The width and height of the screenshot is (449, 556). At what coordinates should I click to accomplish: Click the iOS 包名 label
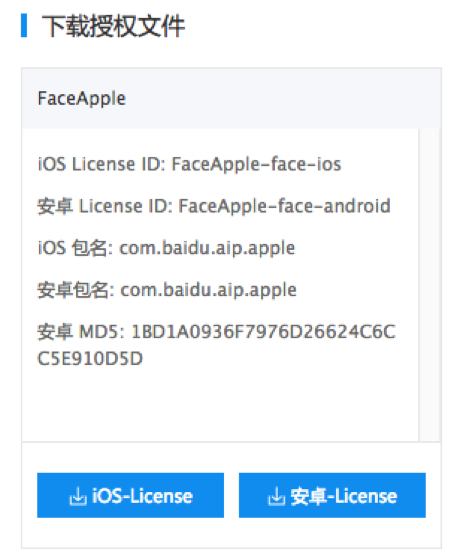pos(75,248)
